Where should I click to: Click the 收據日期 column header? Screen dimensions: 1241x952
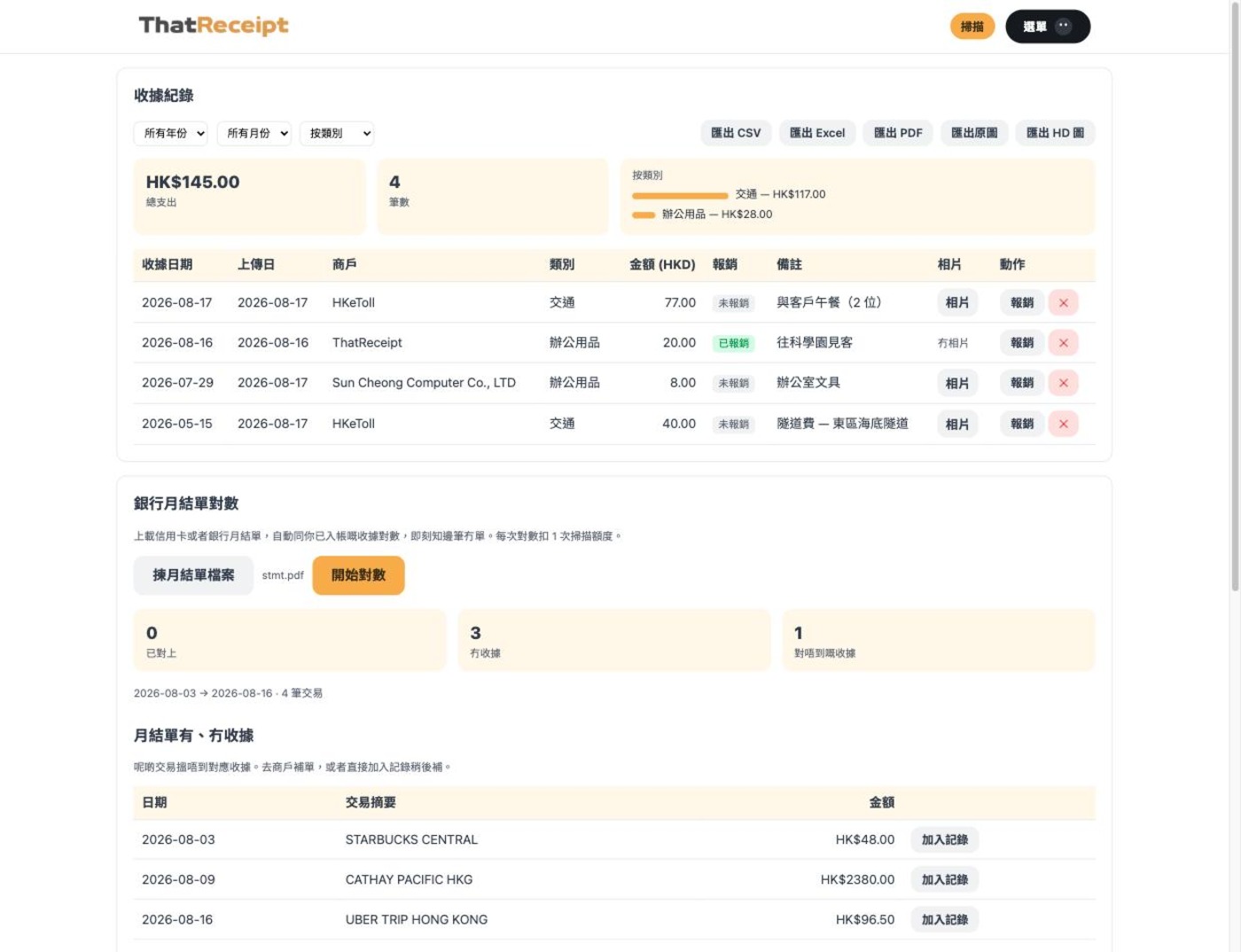167,264
